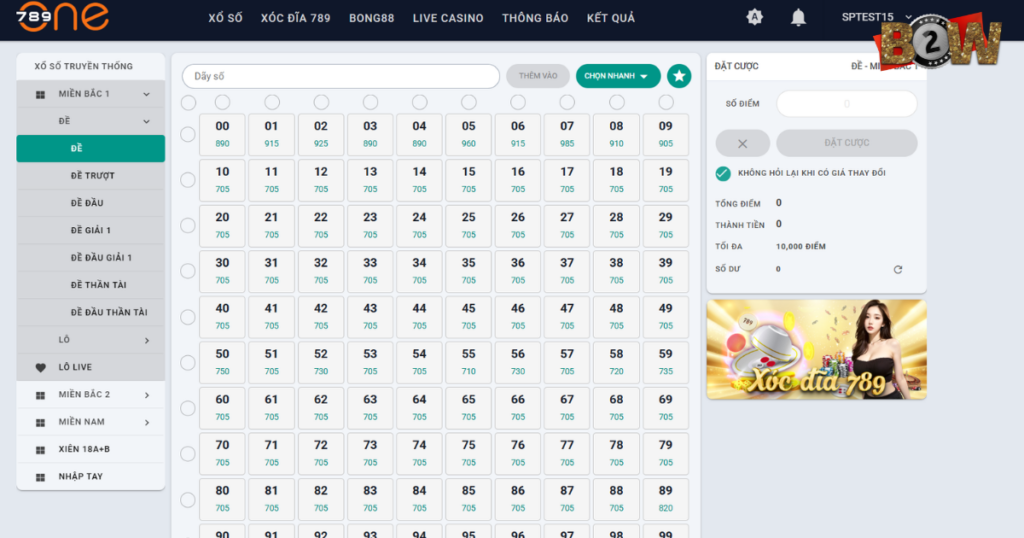The height and width of the screenshot is (538, 1024).
Task: Pick number 68 in the grid
Action: point(616,407)
